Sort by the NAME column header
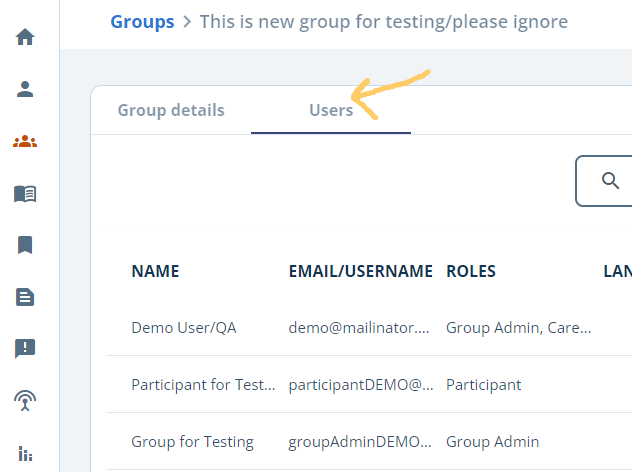632x472 pixels. click(155, 271)
